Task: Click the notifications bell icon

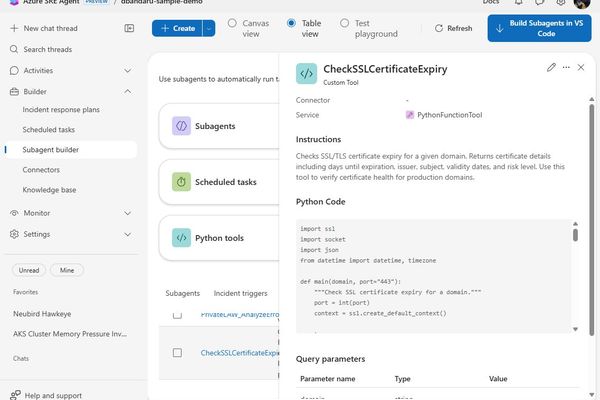Action: click(x=519, y=2)
